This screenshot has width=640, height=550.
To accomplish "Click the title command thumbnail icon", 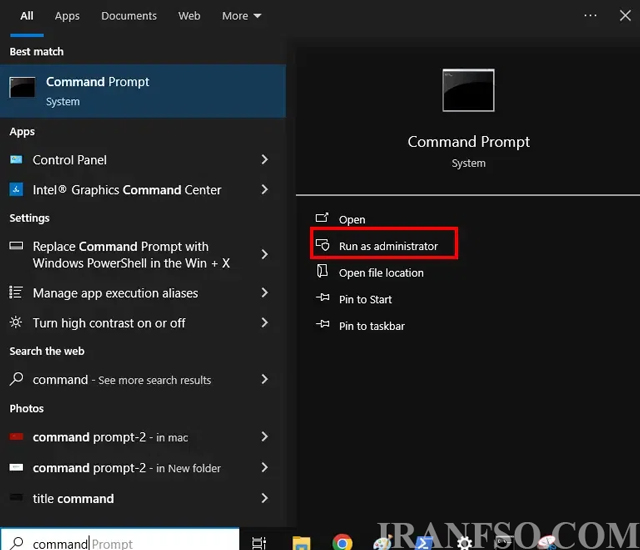I will coord(16,497).
